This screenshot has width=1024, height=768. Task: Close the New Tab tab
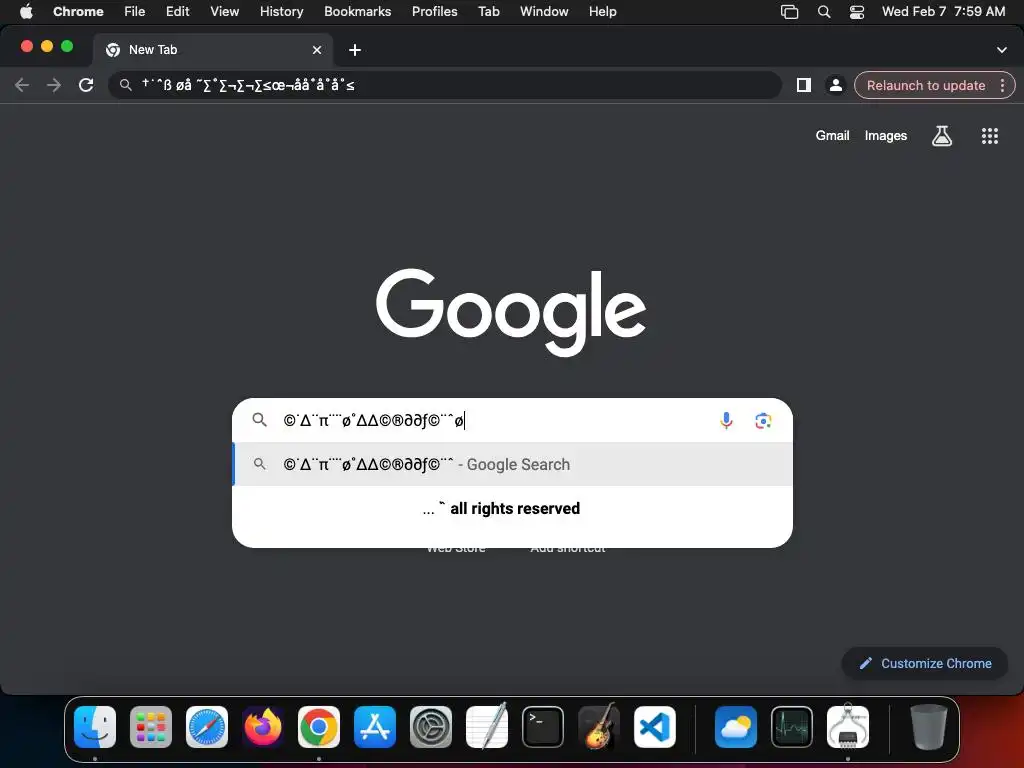tap(317, 50)
